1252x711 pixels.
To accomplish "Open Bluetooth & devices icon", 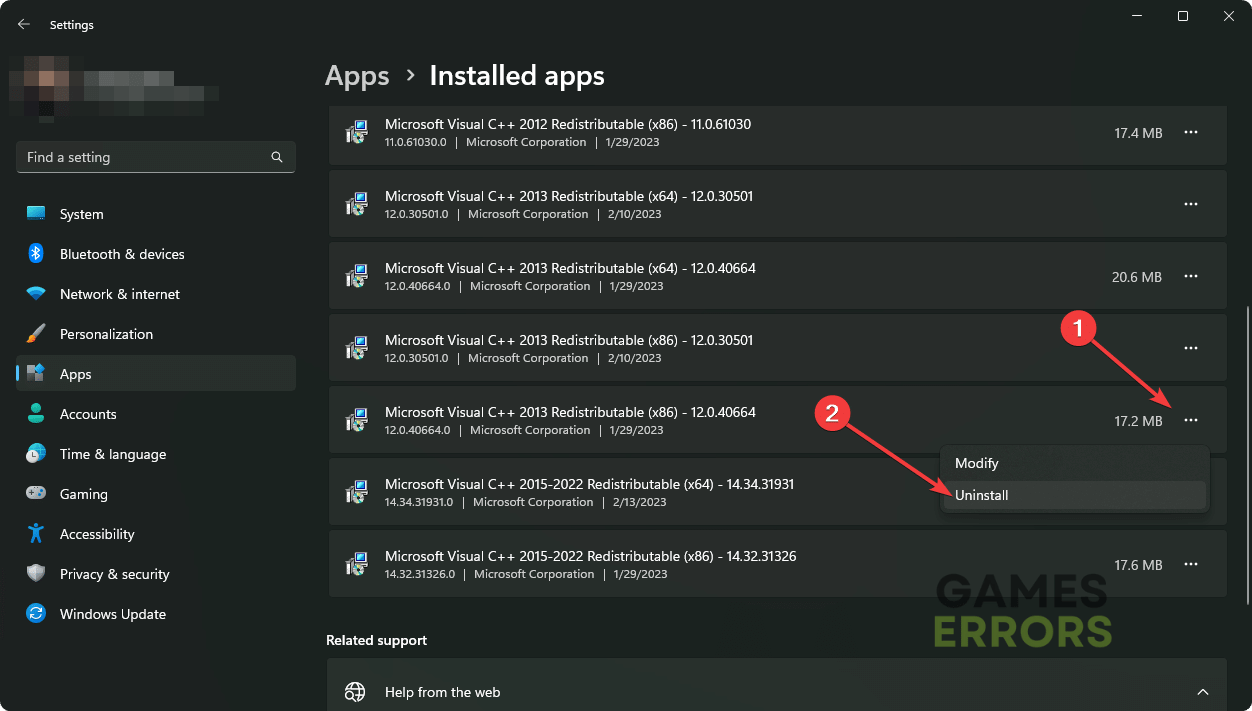I will click(36, 254).
